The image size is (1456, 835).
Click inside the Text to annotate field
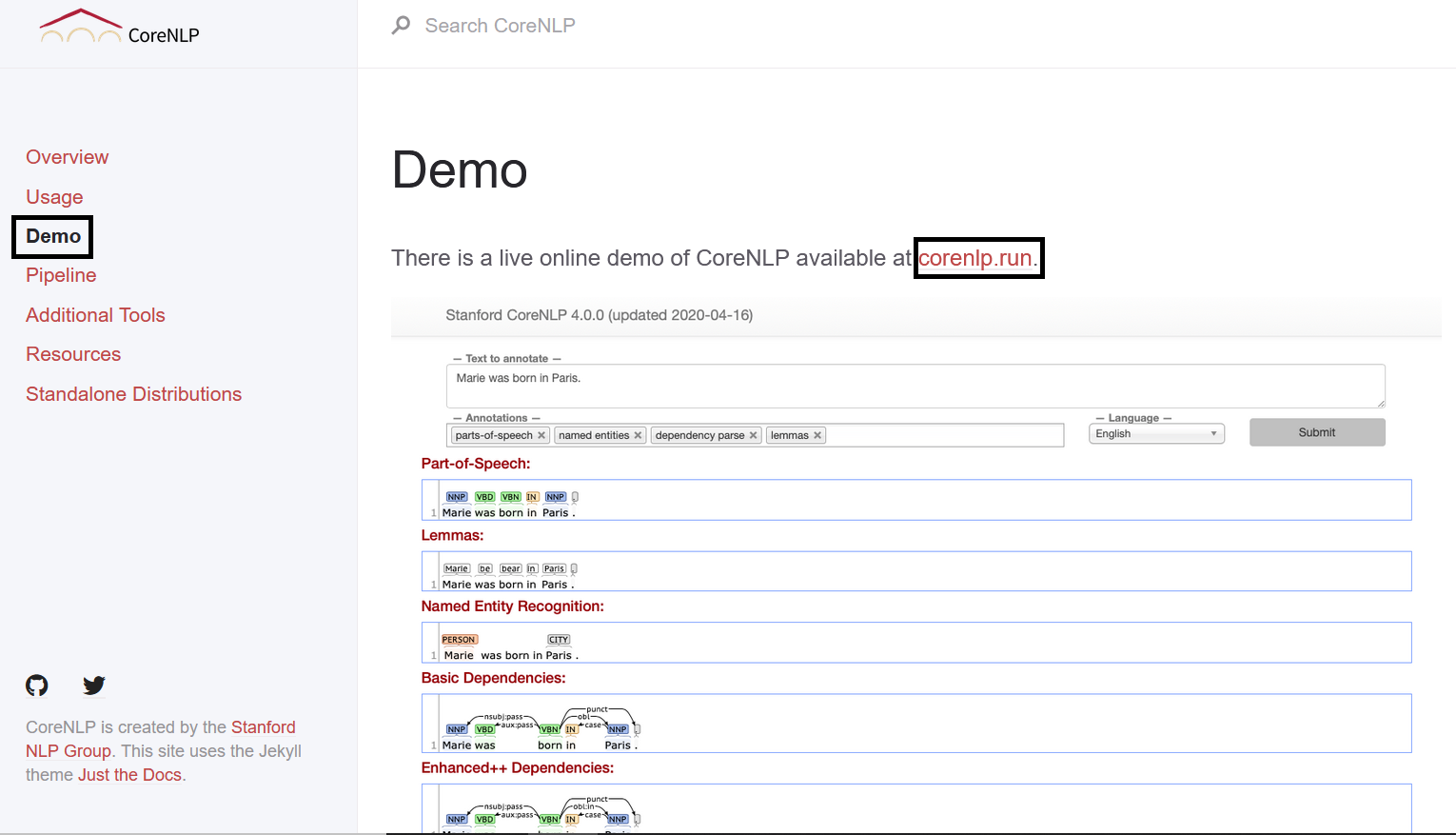click(x=914, y=386)
